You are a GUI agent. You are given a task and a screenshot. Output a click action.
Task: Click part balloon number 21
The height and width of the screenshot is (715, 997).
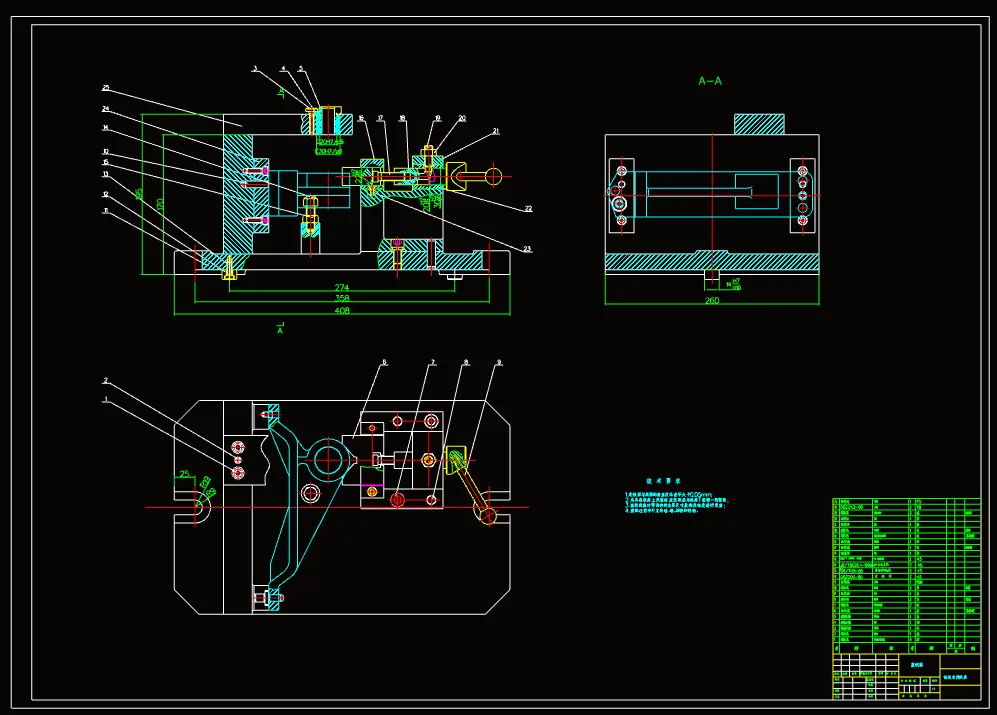496,131
